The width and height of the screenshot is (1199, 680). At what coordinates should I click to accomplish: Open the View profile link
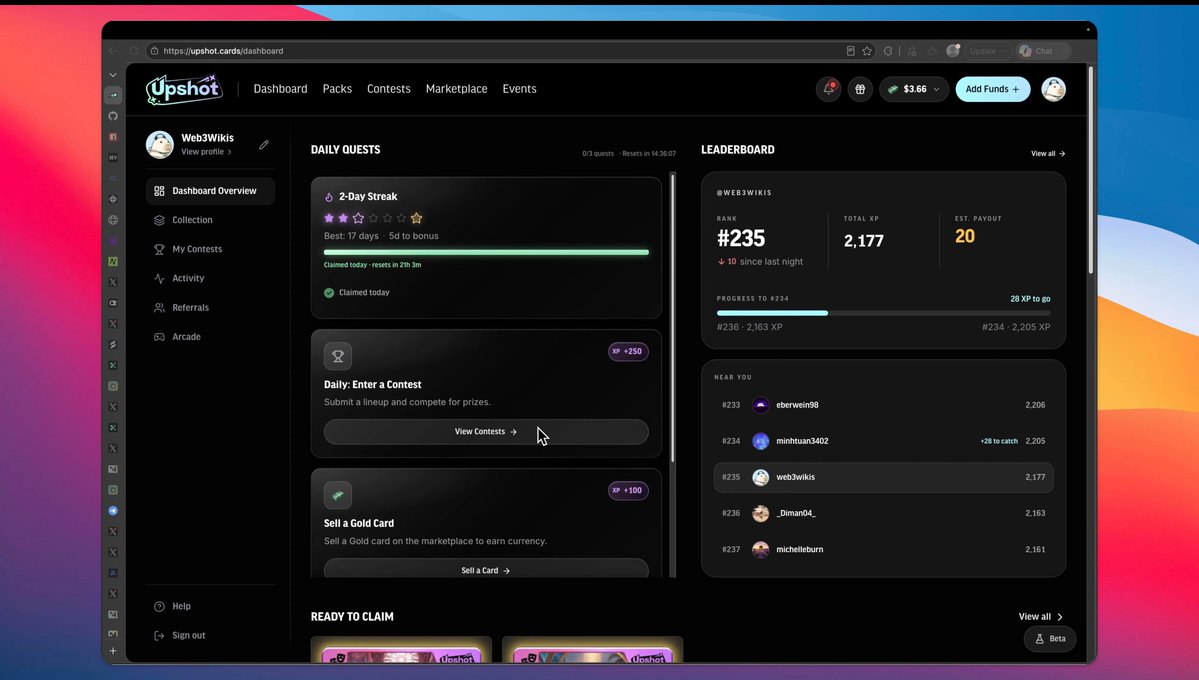point(206,151)
